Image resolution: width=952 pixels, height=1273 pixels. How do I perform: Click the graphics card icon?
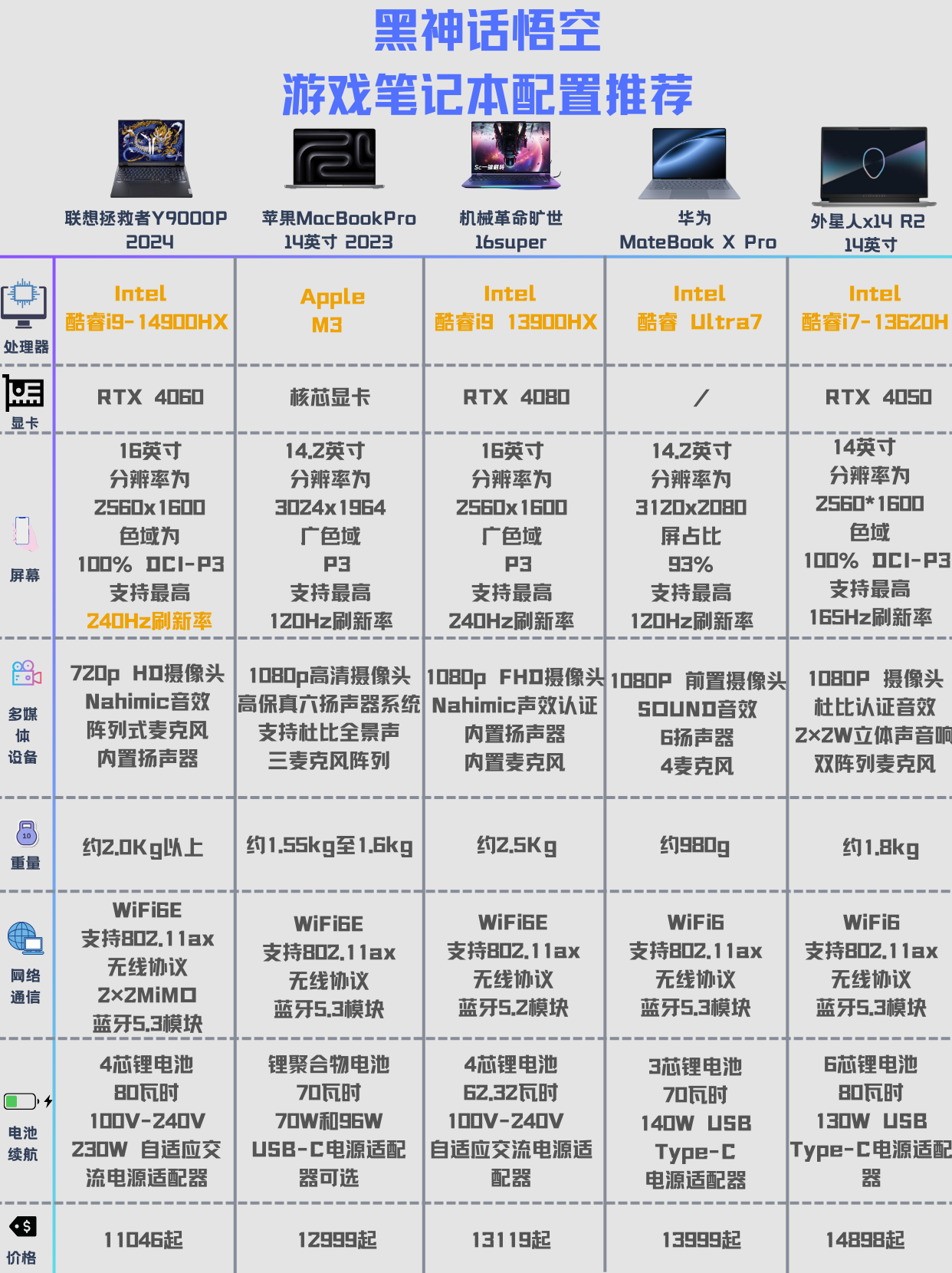click(x=24, y=393)
